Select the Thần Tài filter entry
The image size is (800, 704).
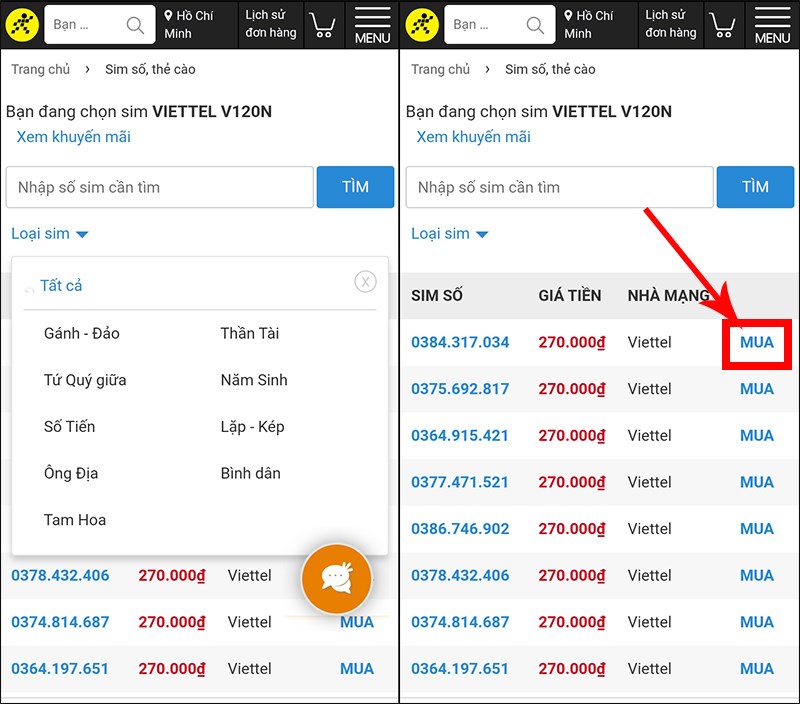248,333
